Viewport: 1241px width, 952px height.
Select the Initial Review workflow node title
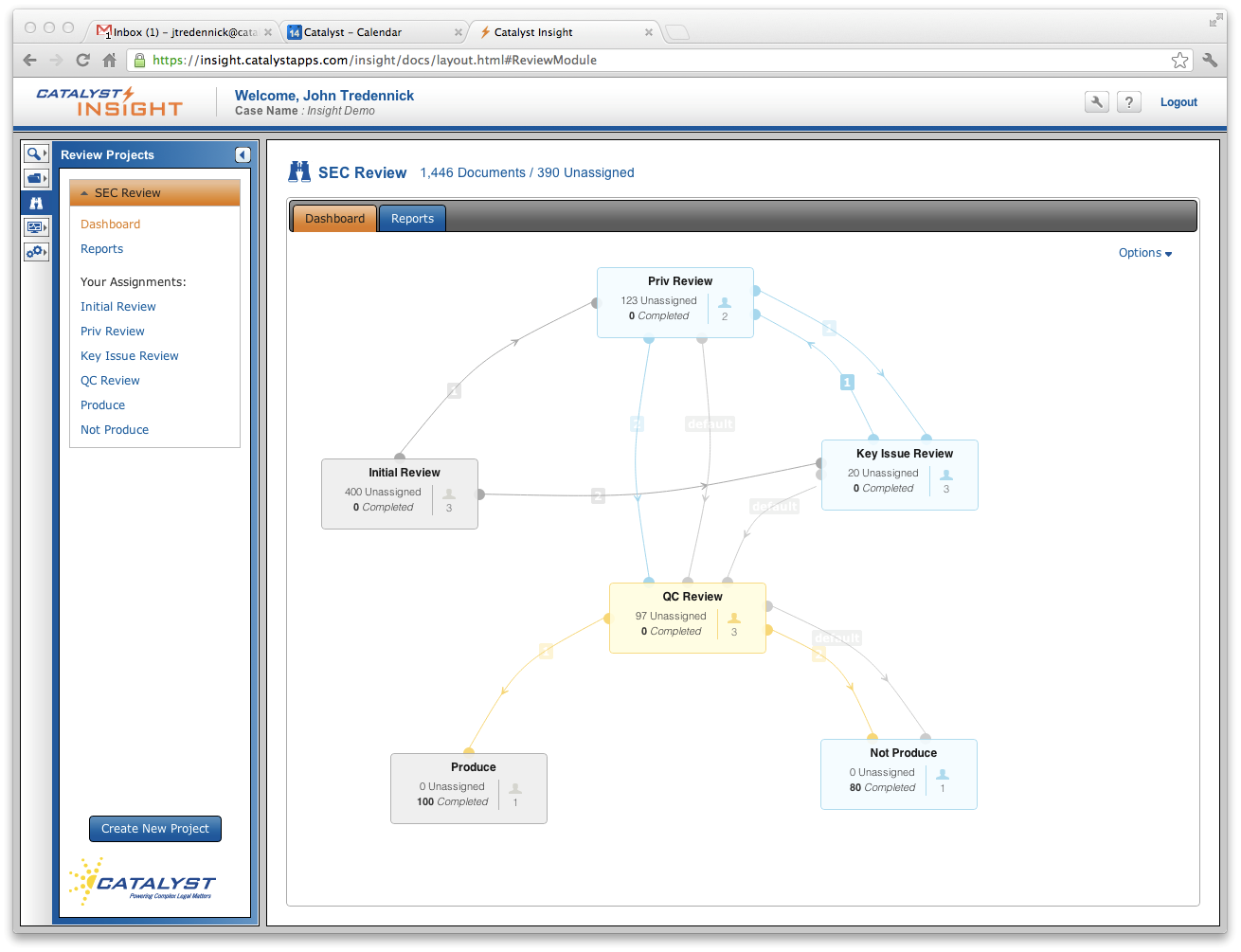click(405, 473)
